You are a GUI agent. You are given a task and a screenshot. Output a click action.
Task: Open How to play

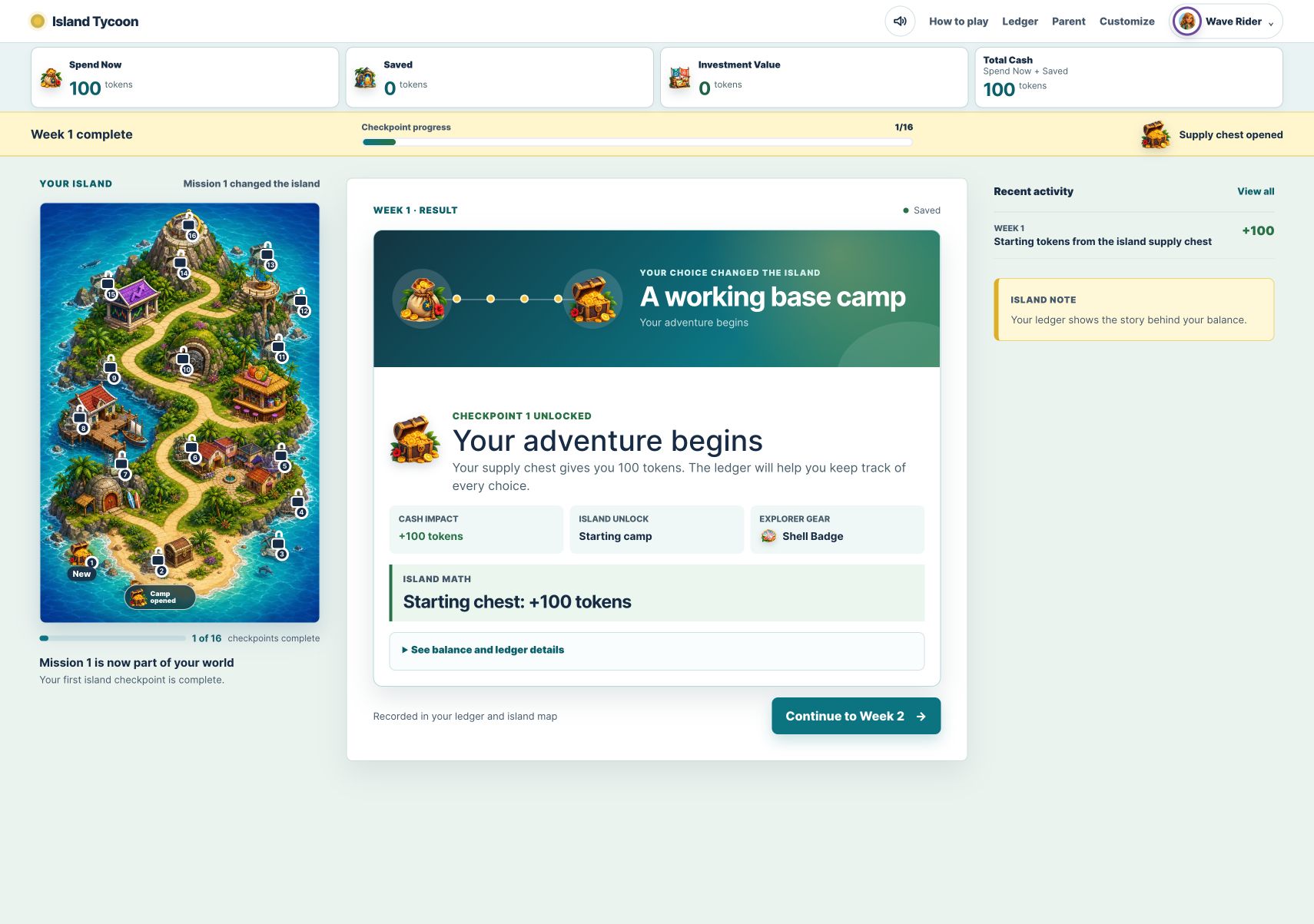(958, 22)
